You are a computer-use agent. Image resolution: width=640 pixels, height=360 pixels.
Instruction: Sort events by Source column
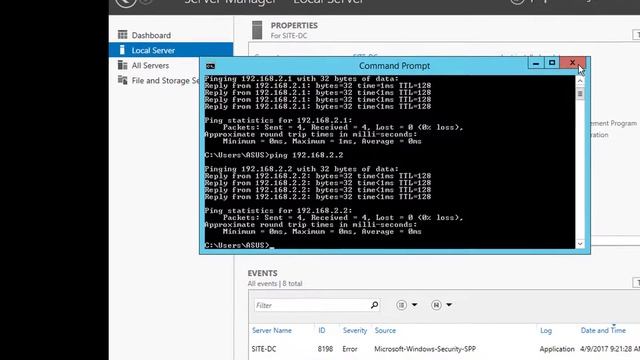coord(385,330)
